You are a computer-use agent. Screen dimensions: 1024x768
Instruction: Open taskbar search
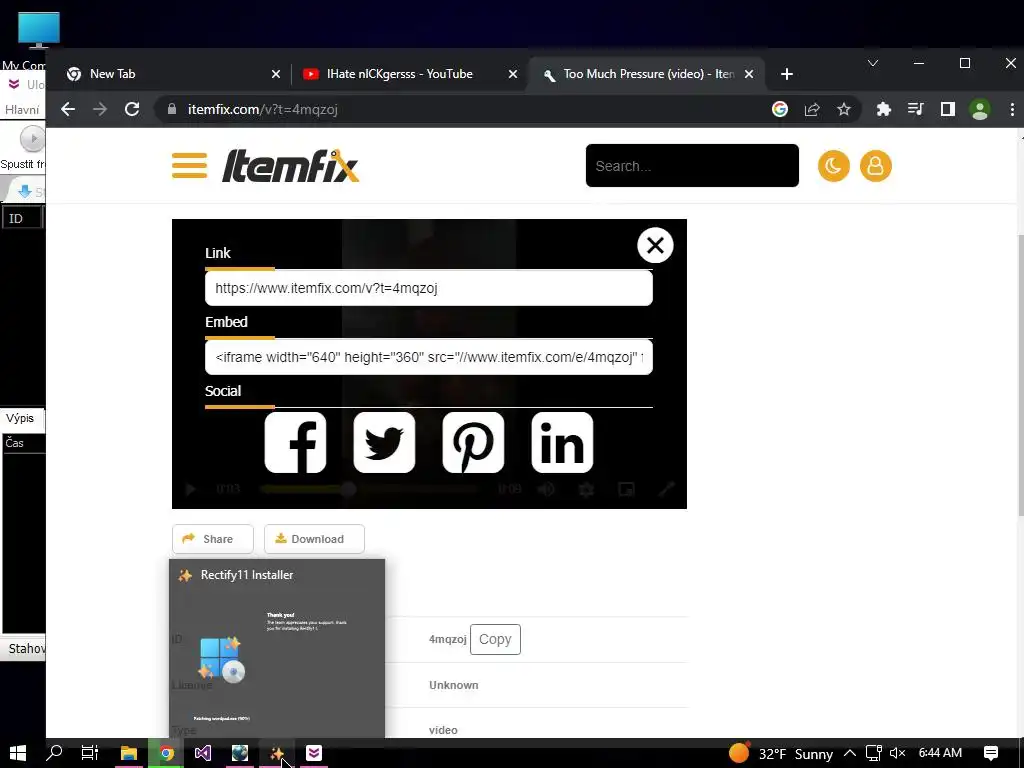(x=54, y=753)
